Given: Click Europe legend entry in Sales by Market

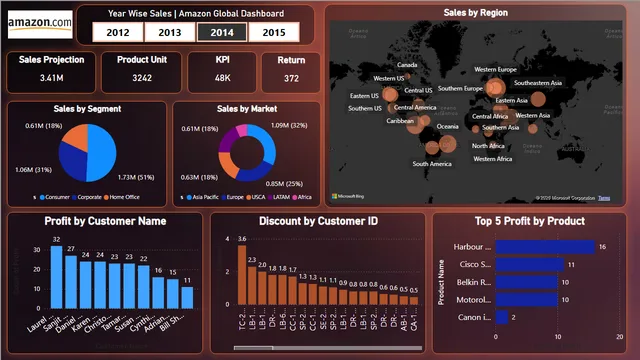Looking at the screenshot, I should [x=232, y=197].
